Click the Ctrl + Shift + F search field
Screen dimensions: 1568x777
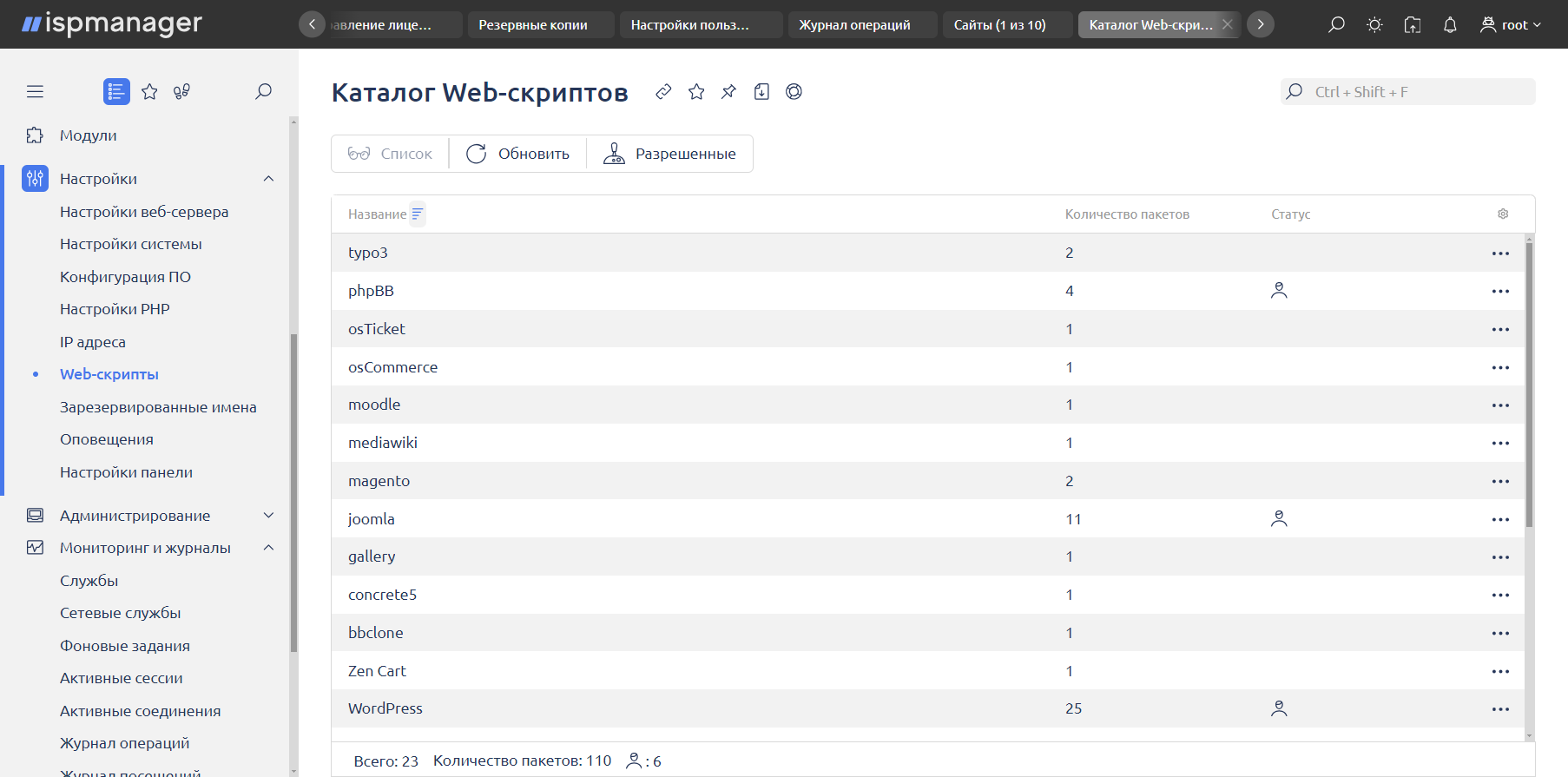click(x=1407, y=92)
